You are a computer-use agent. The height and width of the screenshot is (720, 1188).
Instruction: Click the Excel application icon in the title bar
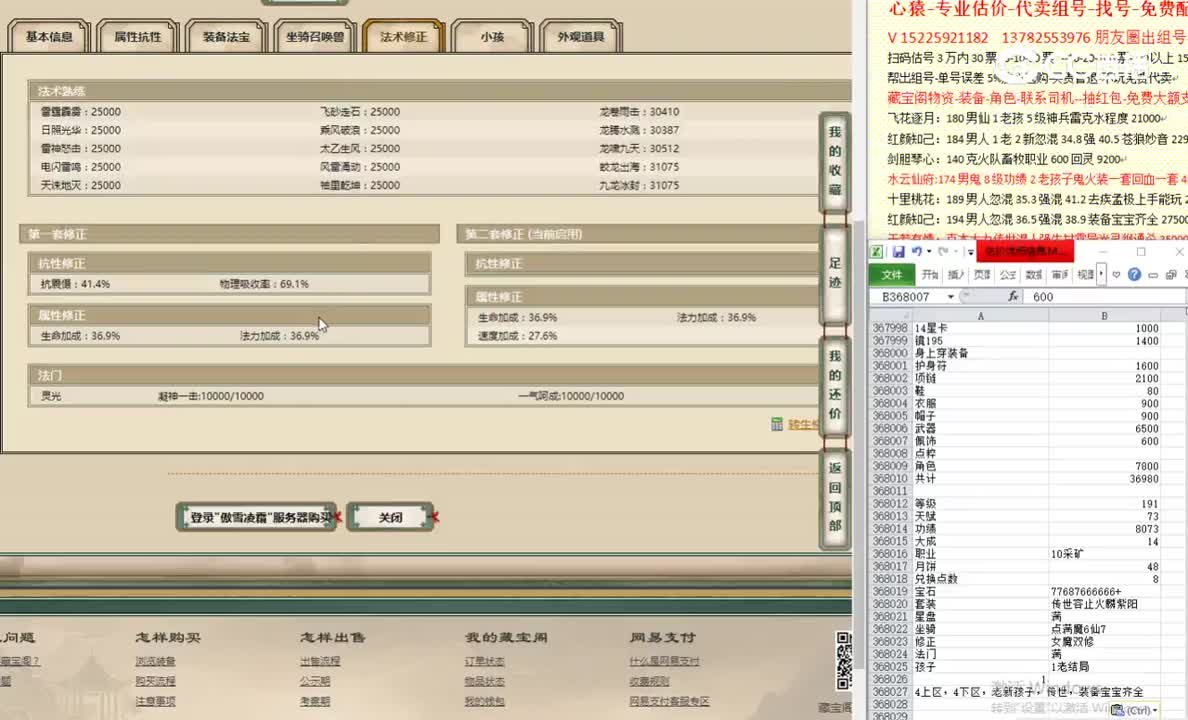877,251
